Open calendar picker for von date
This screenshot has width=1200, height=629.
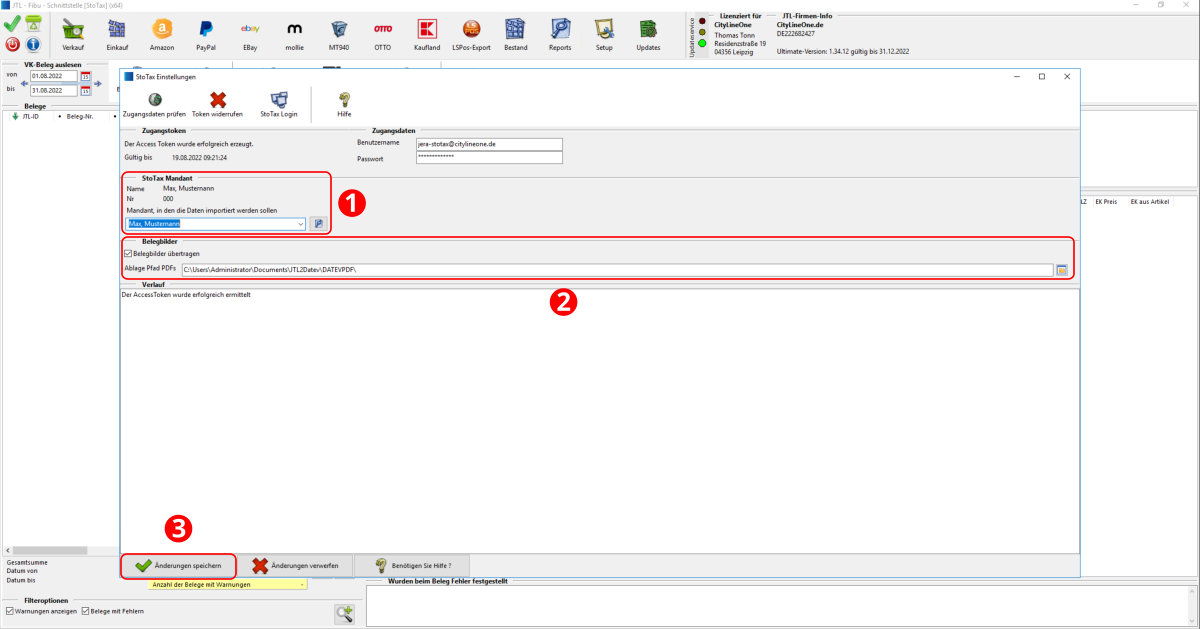86,76
